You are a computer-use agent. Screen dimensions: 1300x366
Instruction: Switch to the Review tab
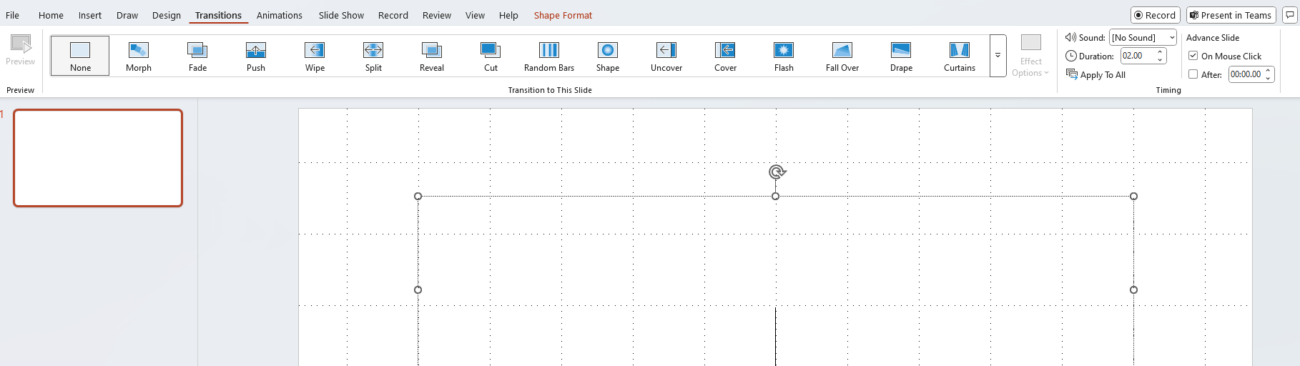click(x=436, y=15)
